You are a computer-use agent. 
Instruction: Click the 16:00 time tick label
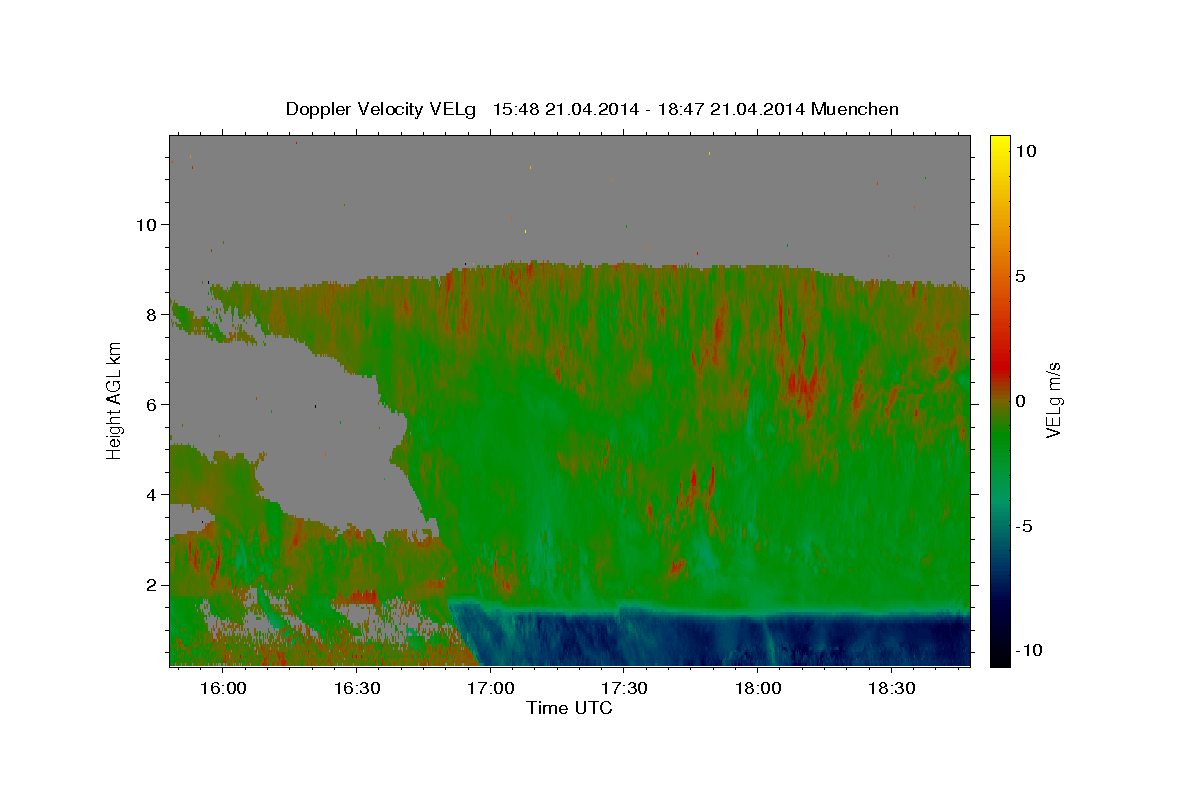coord(222,689)
